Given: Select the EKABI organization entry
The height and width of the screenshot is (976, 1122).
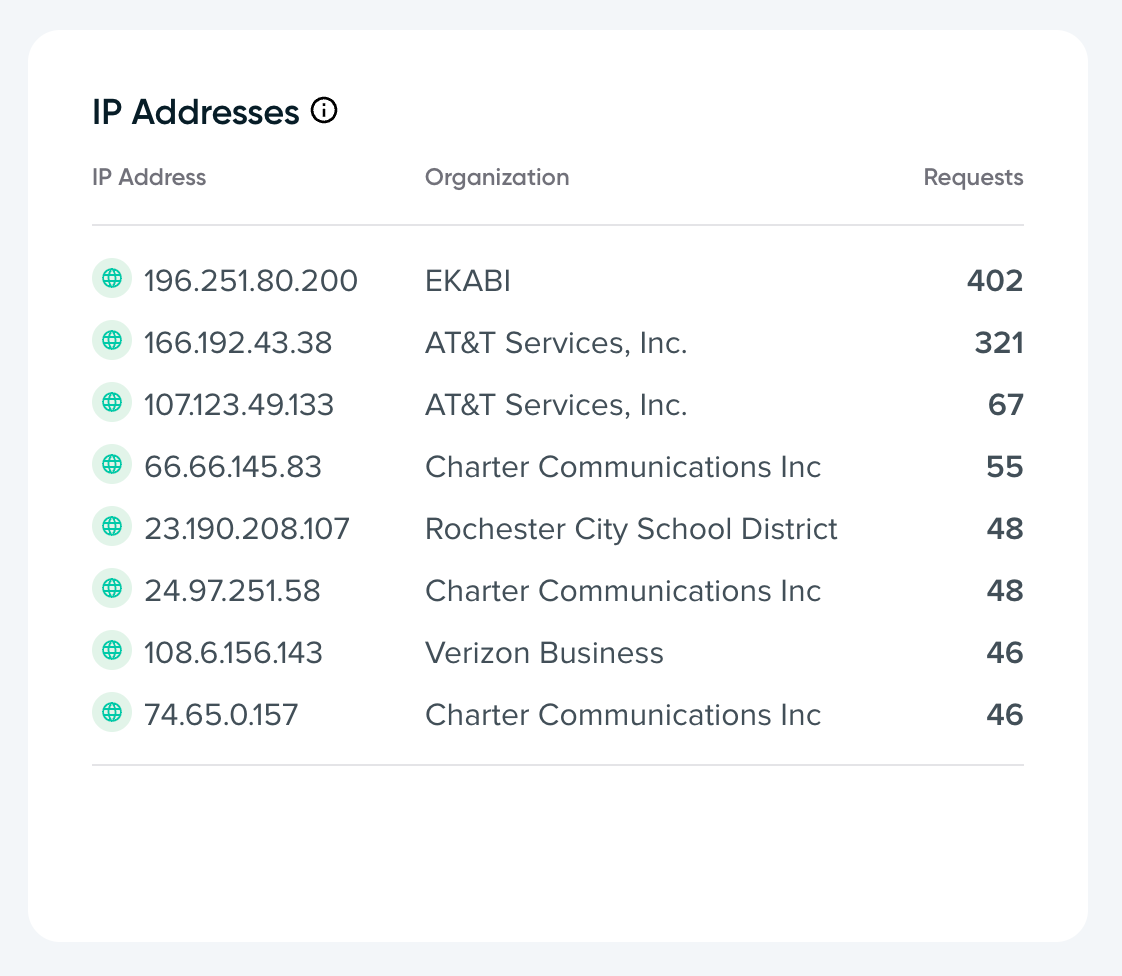Looking at the screenshot, I should pyautogui.click(x=468, y=281).
